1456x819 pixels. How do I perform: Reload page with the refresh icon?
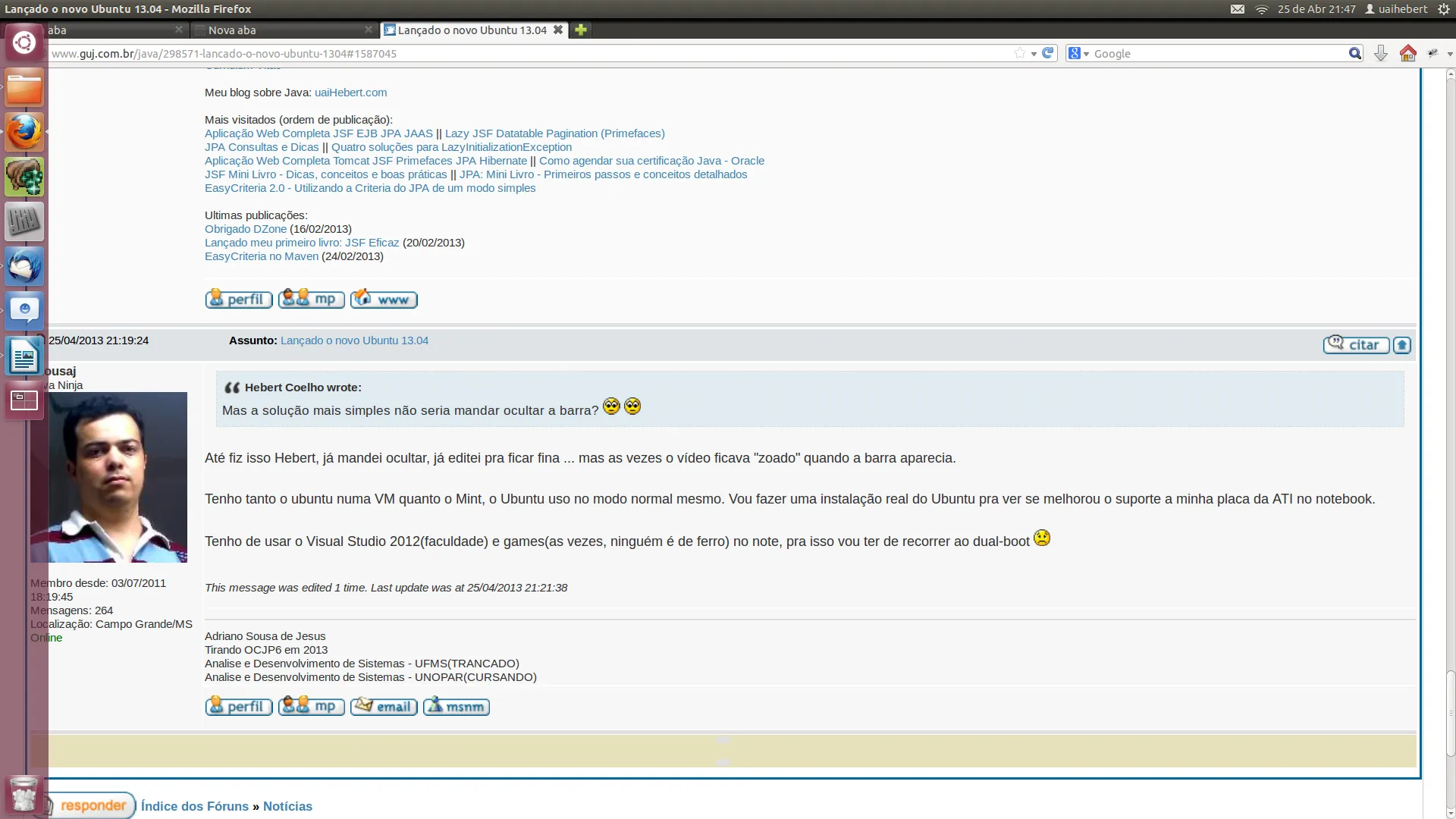1048,53
